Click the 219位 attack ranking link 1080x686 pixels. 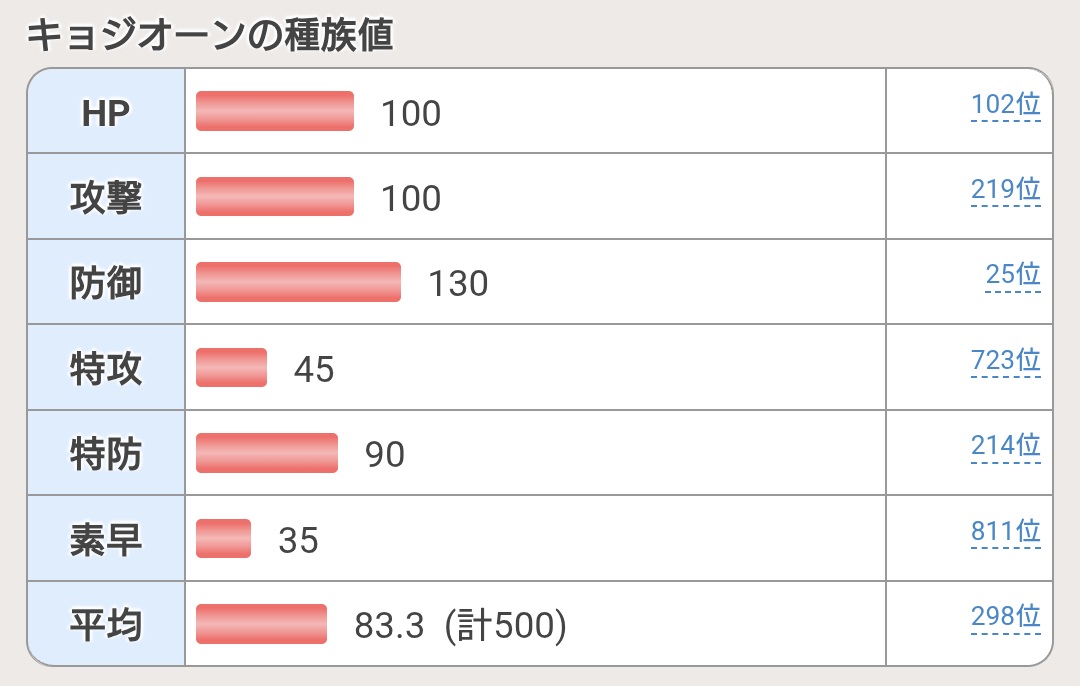click(x=1005, y=190)
